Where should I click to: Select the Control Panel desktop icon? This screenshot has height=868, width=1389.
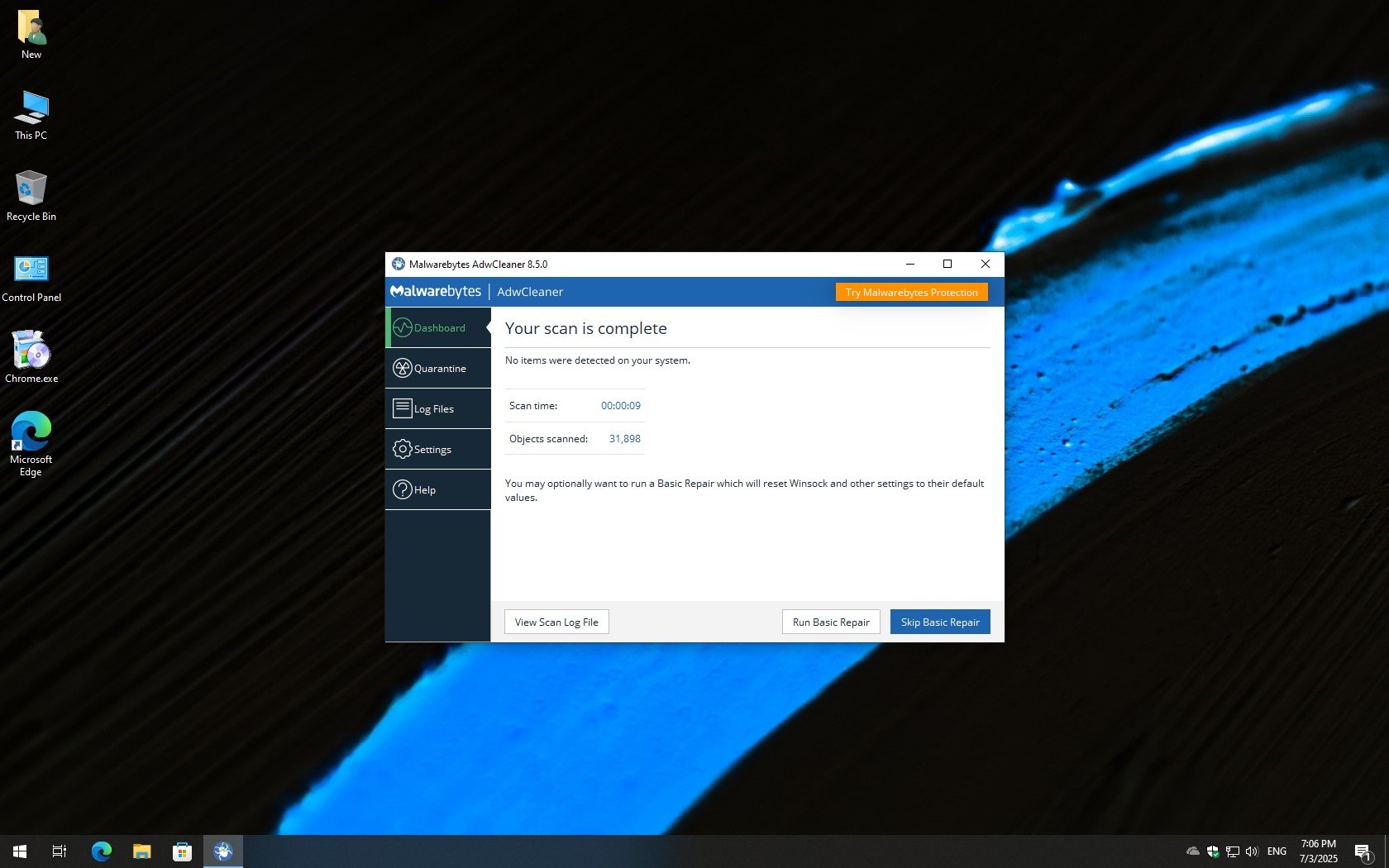(31, 278)
